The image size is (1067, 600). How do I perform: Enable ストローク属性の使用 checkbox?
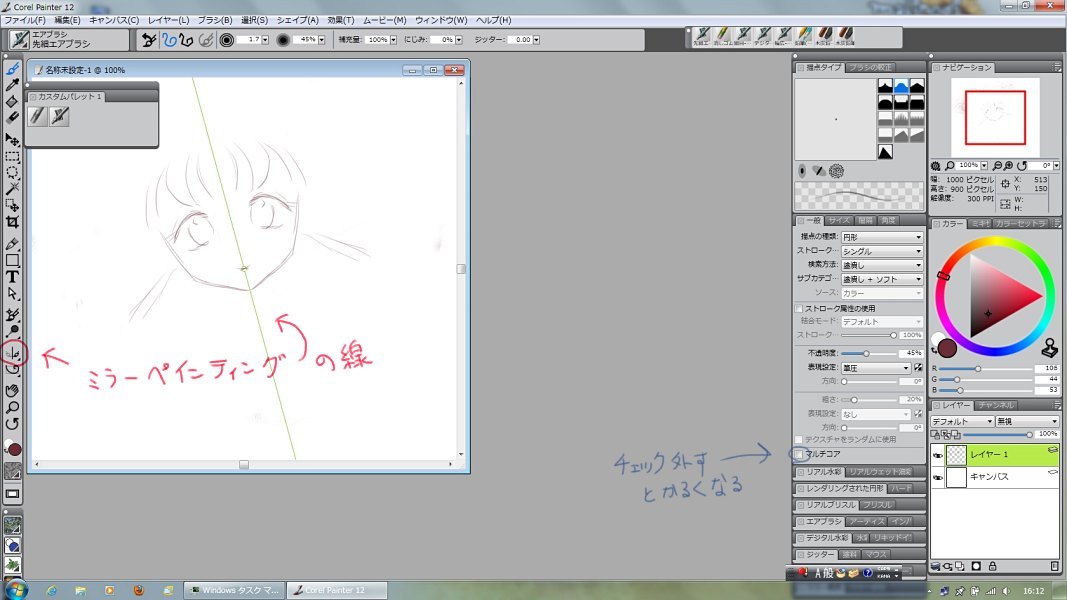coord(799,308)
